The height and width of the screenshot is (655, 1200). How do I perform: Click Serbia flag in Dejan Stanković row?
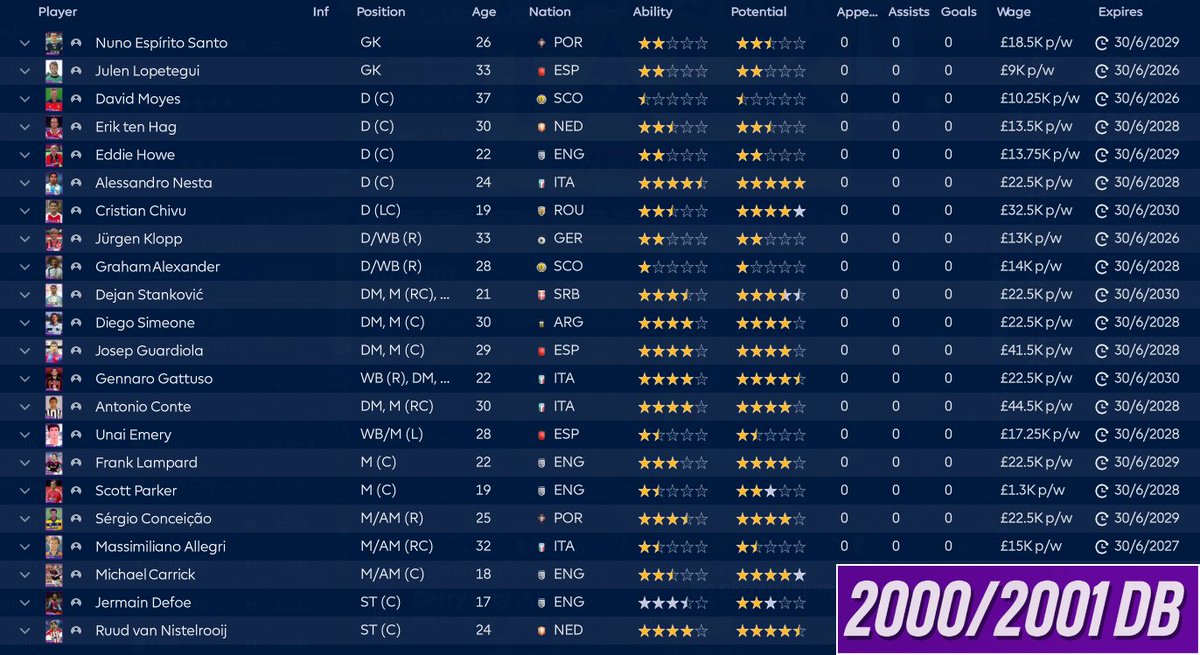pos(541,295)
